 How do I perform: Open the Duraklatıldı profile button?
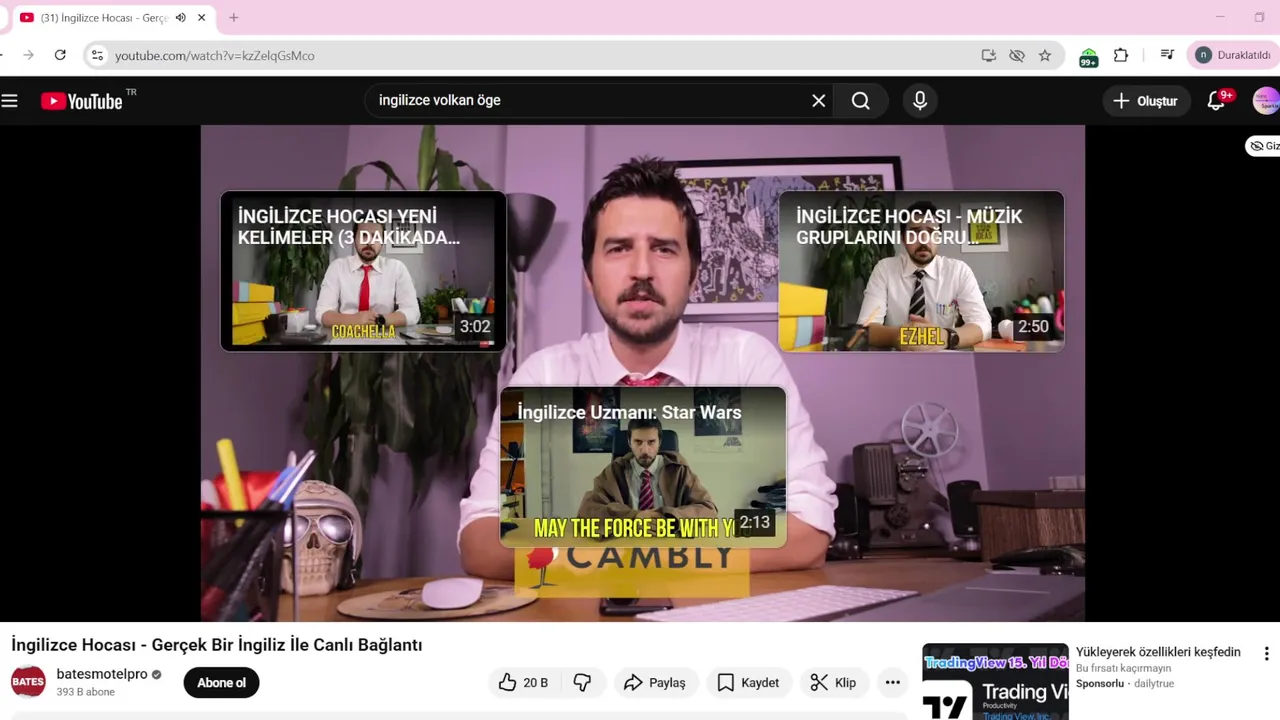pyautogui.click(x=1233, y=55)
